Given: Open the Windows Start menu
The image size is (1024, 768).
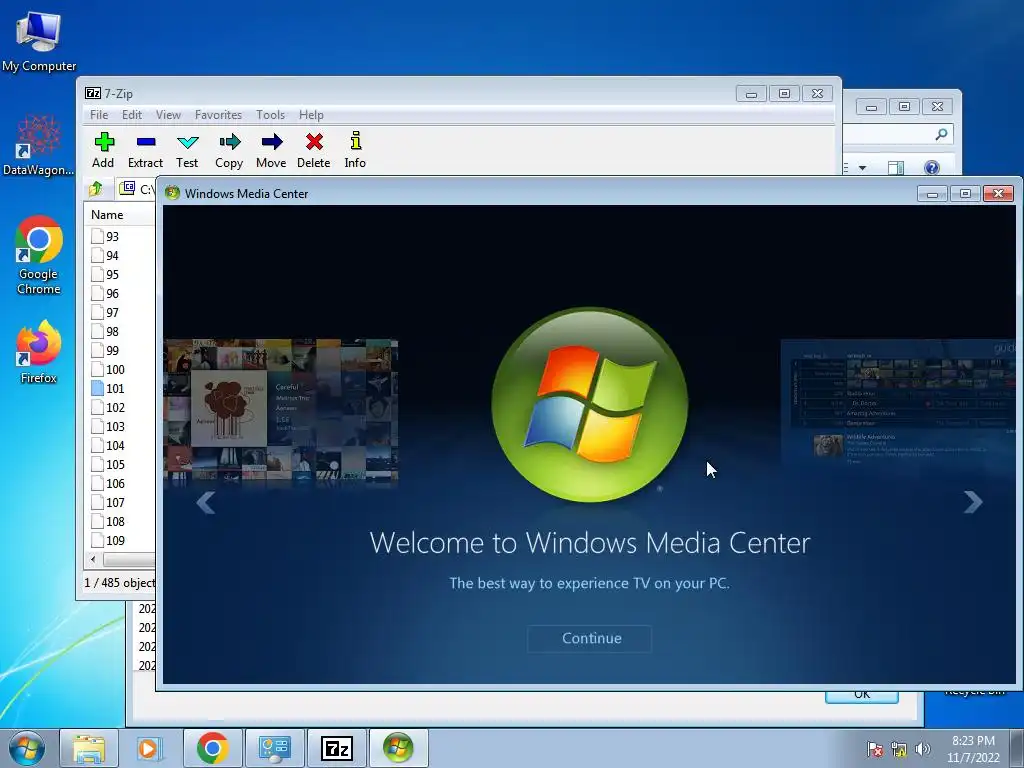Looking at the screenshot, I should (x=27, y=748).
